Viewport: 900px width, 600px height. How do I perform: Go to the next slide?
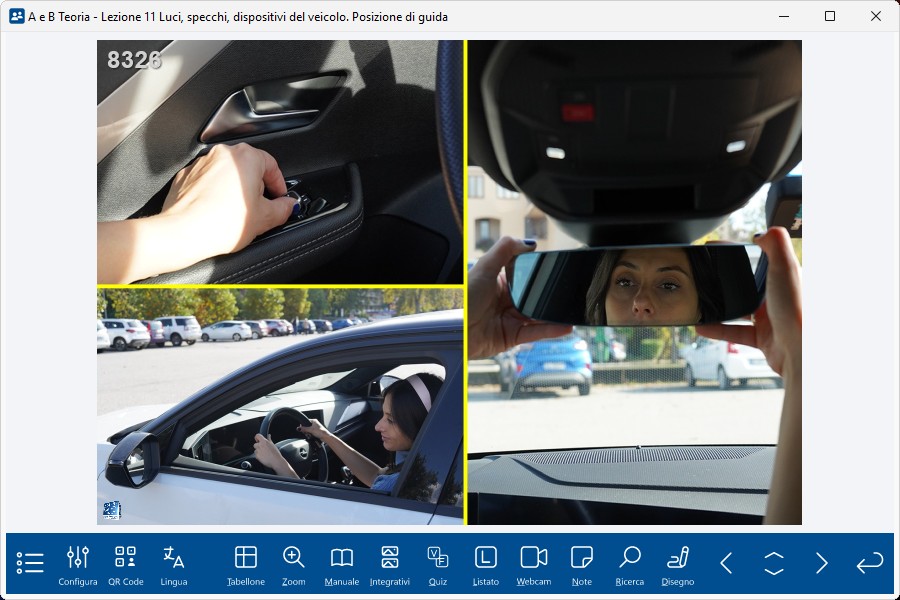tap(822, 563)
